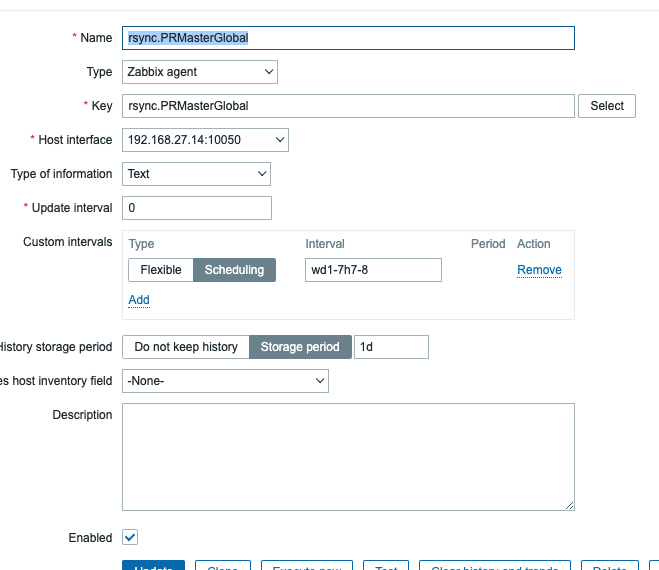This screenshot has height=570, width=659.
Task: Click the Update interval field
Action: tap(196, 208)
